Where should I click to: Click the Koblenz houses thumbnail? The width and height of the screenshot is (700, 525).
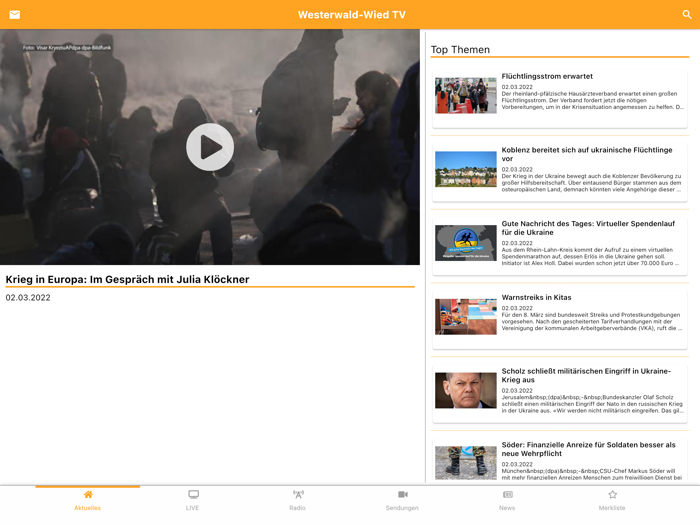point(466,169)
